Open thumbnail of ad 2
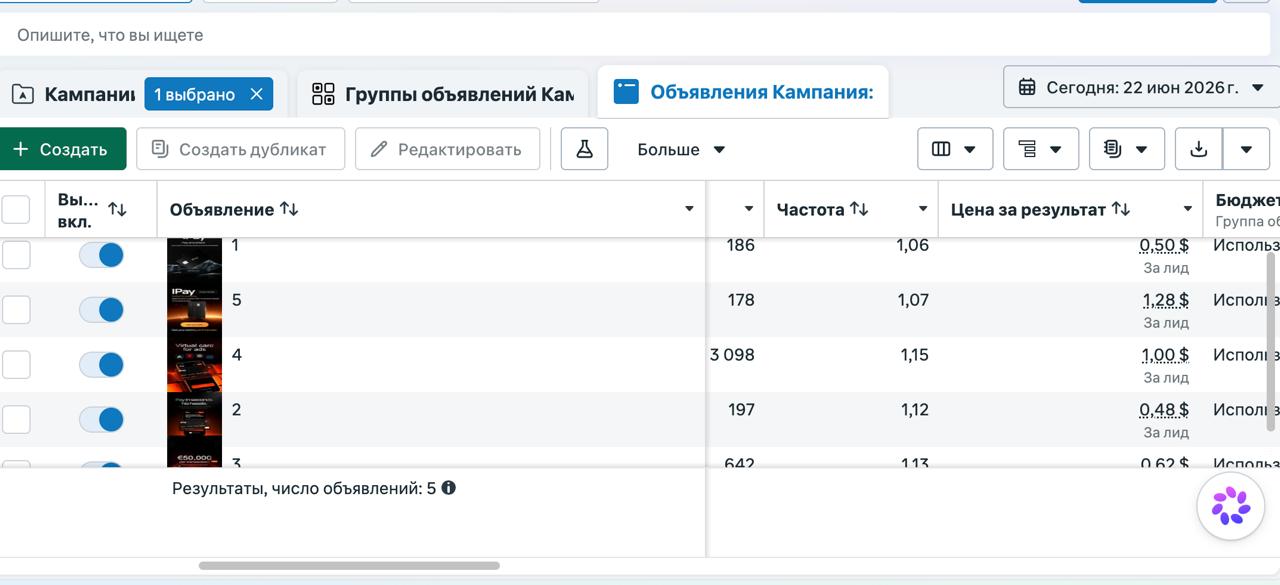 pos(194,419)
